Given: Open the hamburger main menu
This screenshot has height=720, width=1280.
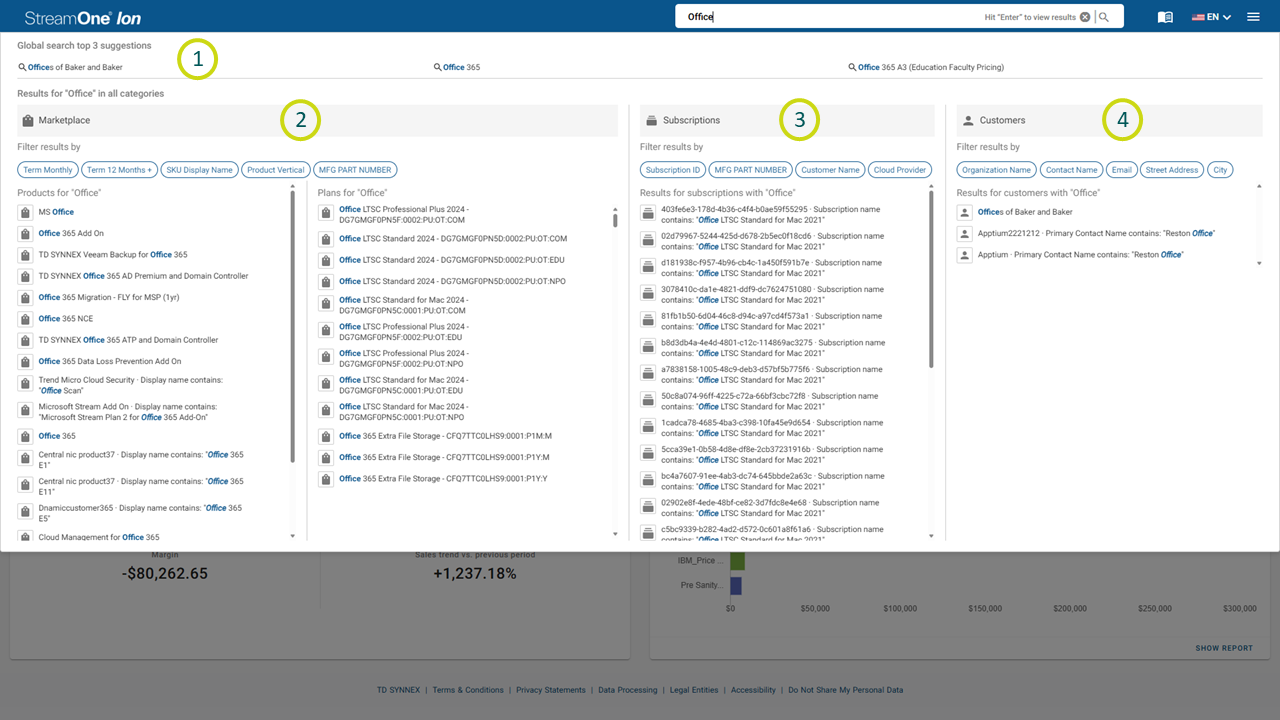Looking at the screenshot, I should 1253,17.
